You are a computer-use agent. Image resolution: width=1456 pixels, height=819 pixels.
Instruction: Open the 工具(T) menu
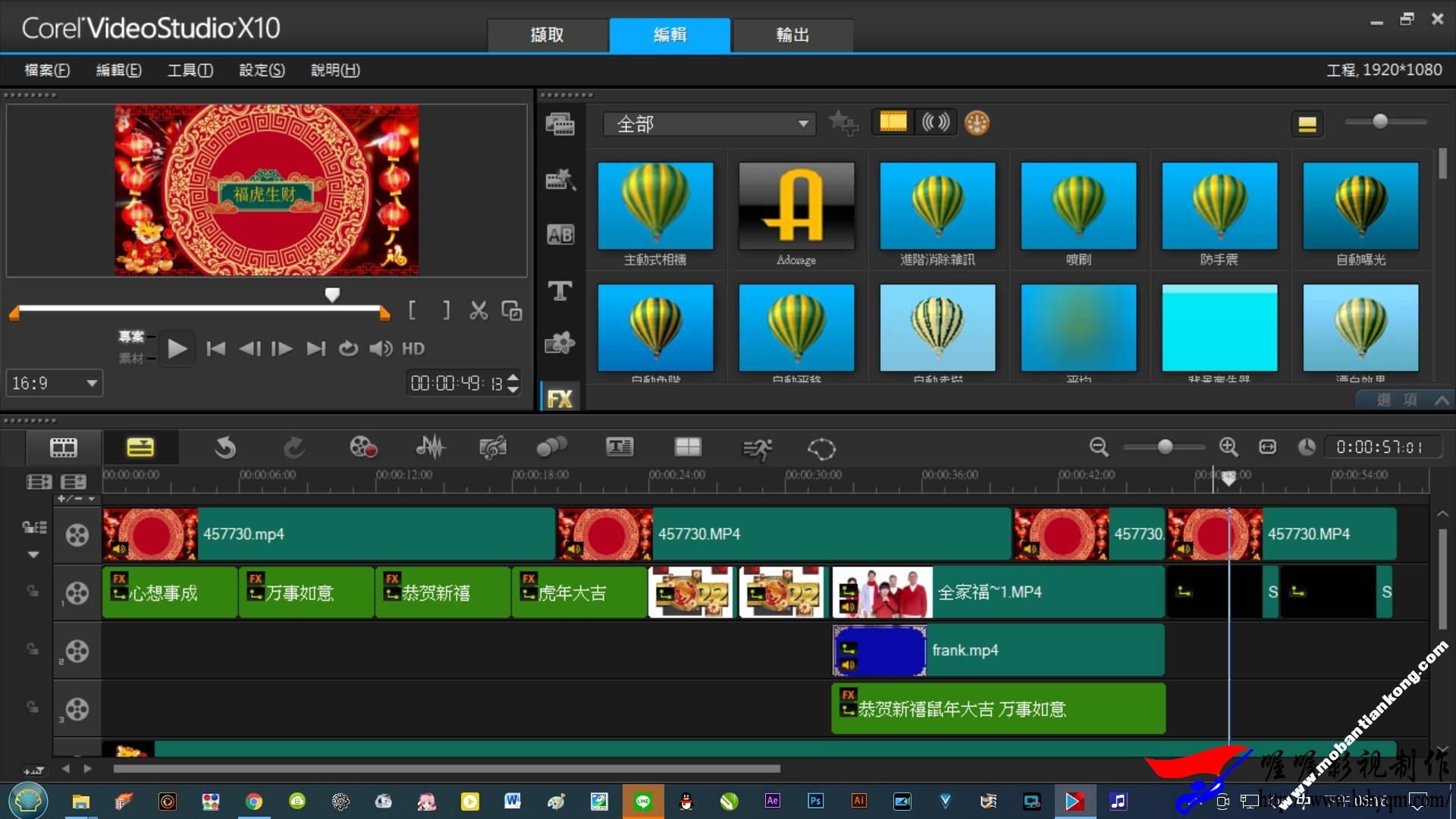(190, 71)
